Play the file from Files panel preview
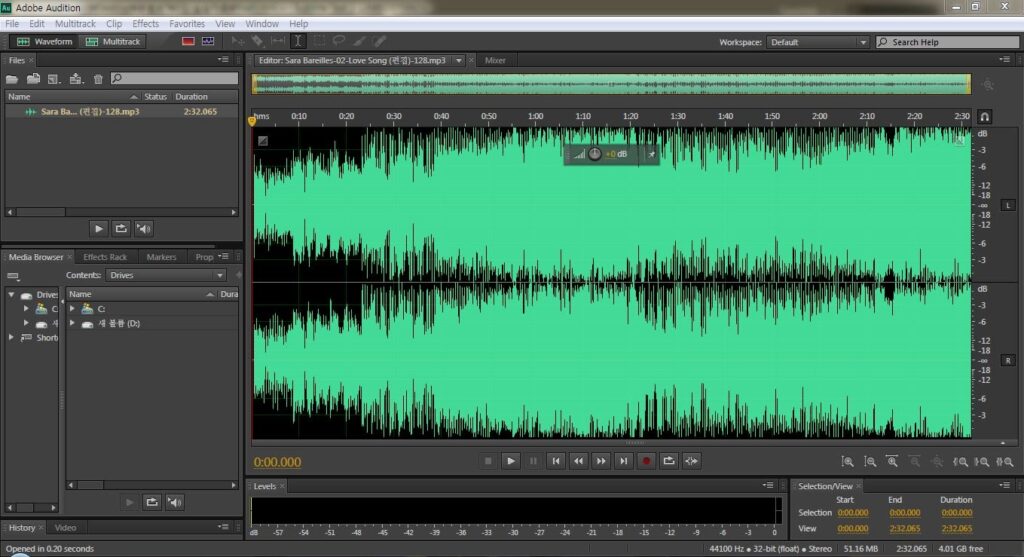Image resolution: width=1024 pixels, height=557 pixels. [99, 229]
